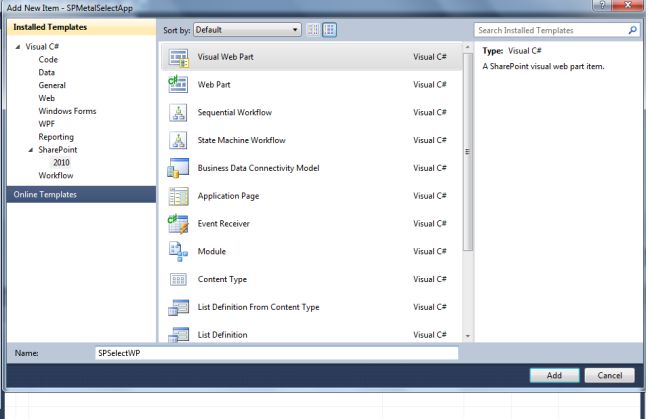Select the Web category
Screen dimensions: 650x419
[46, 98]
